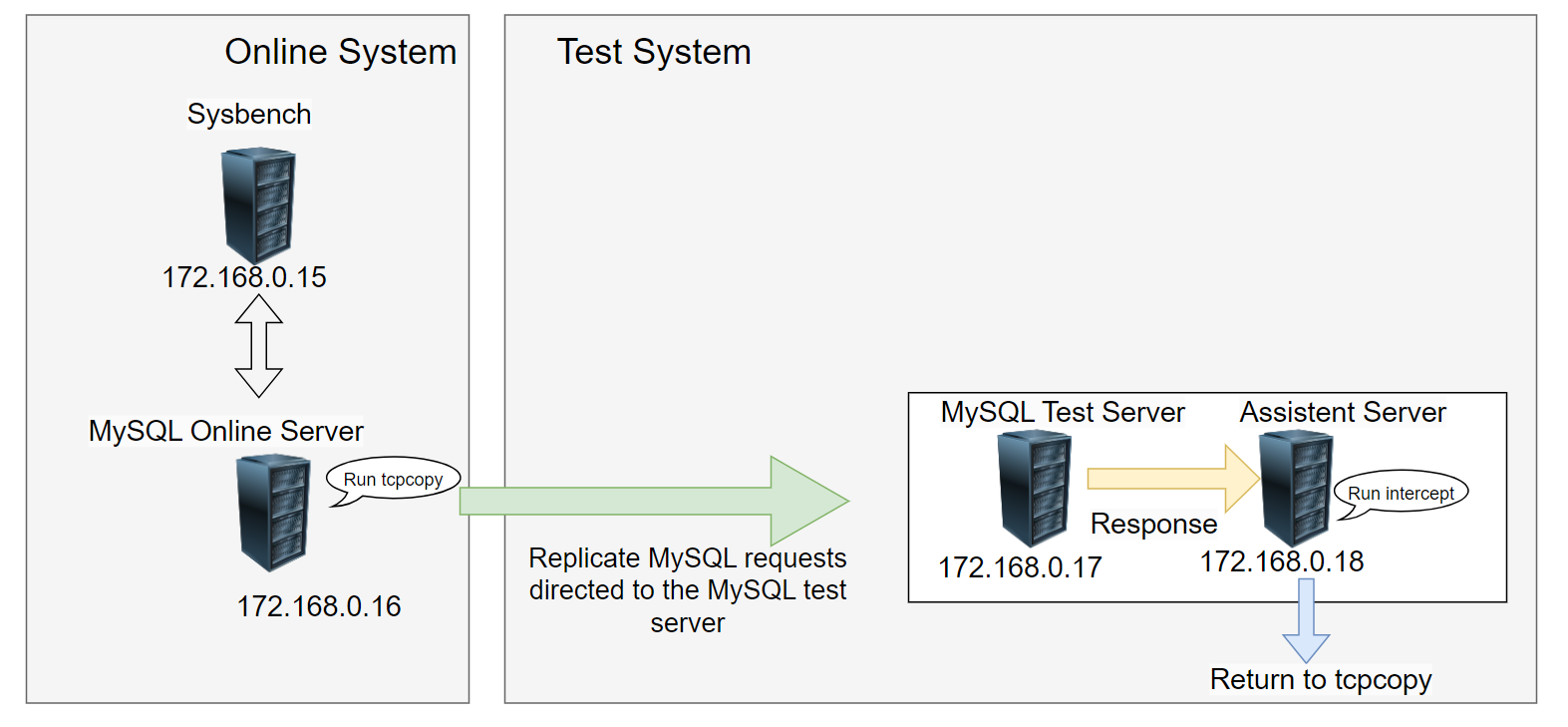Select the 'Assistent Server' label
Screen dimensions: 1568x727
[1343, 412]
